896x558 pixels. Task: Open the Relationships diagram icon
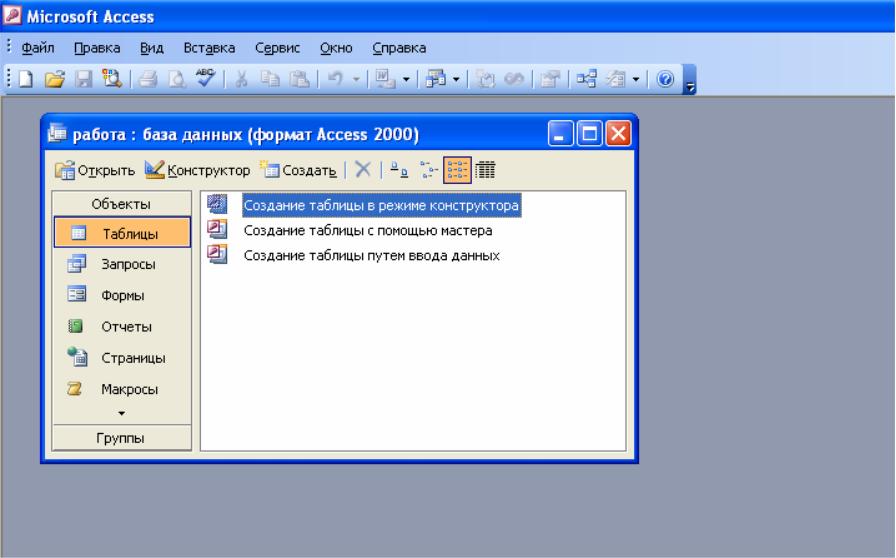(x=587, y=79)
